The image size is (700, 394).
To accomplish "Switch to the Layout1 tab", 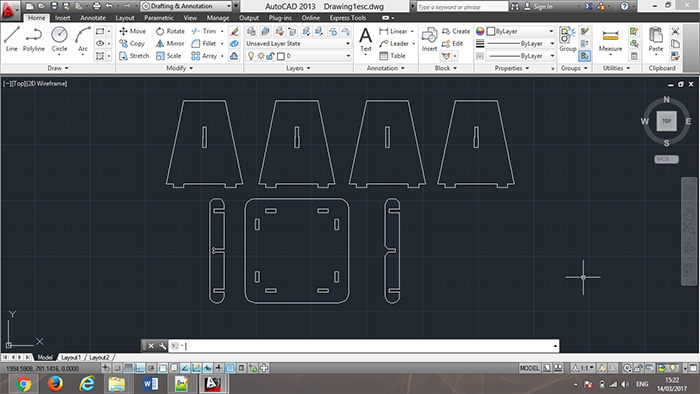I will [x=71, y=357].
